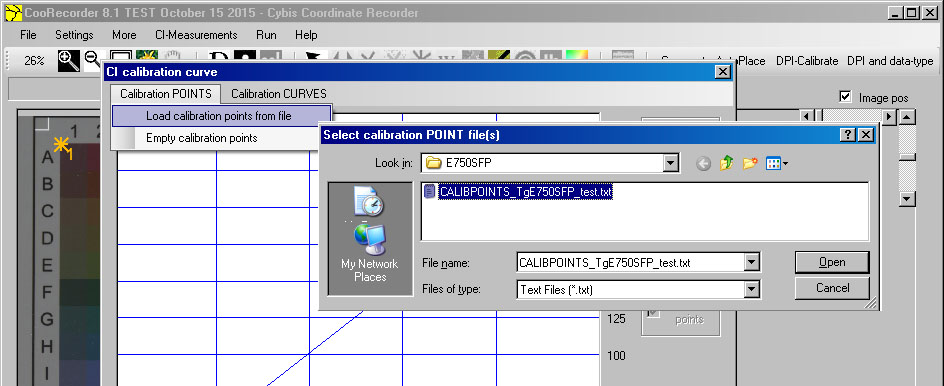Click the vertical scrollbar thumb at right
Screen dimensions: 944x386
click(x=907, y=157)
